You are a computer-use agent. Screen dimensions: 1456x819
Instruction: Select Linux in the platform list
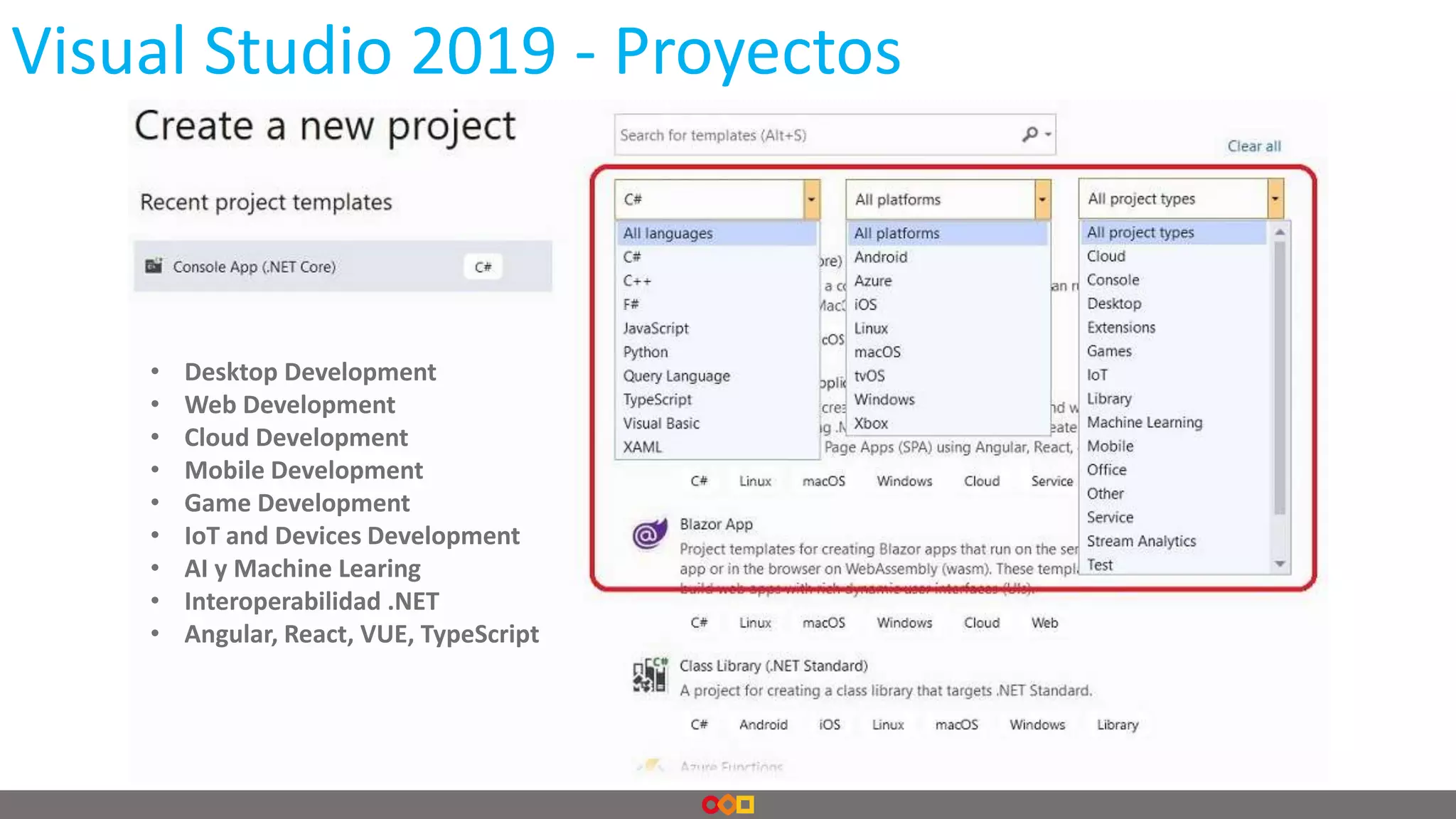click(948, 328)
